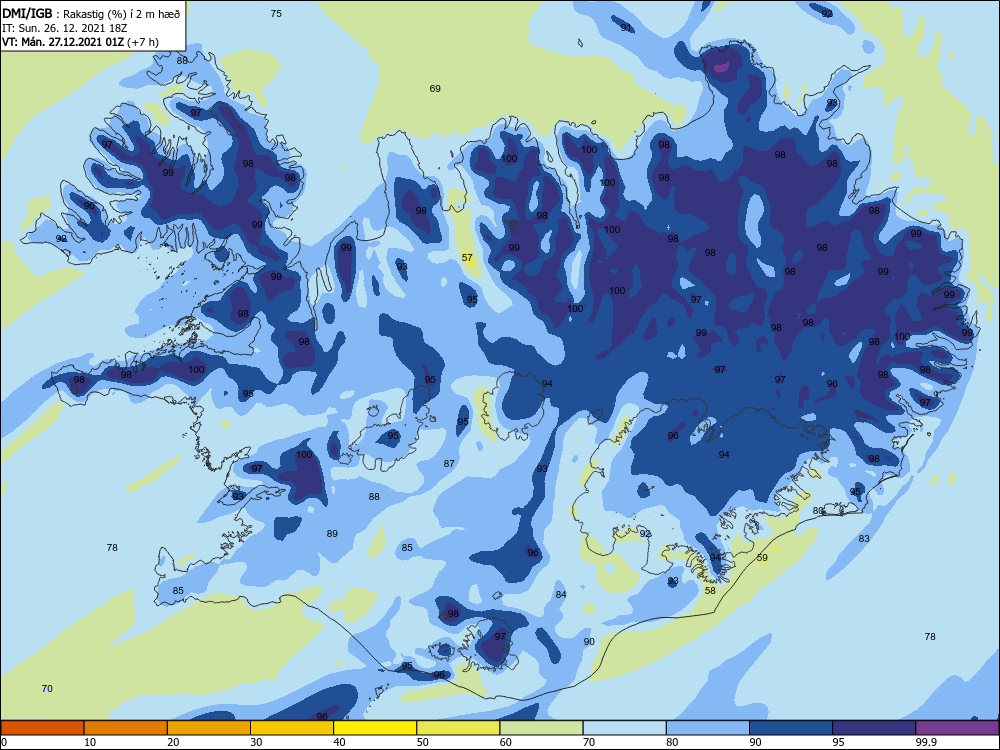Select the map humidity value '58'
This screenshot has height=750, width=1000.
pyautogui.click(x=710, y=591)
